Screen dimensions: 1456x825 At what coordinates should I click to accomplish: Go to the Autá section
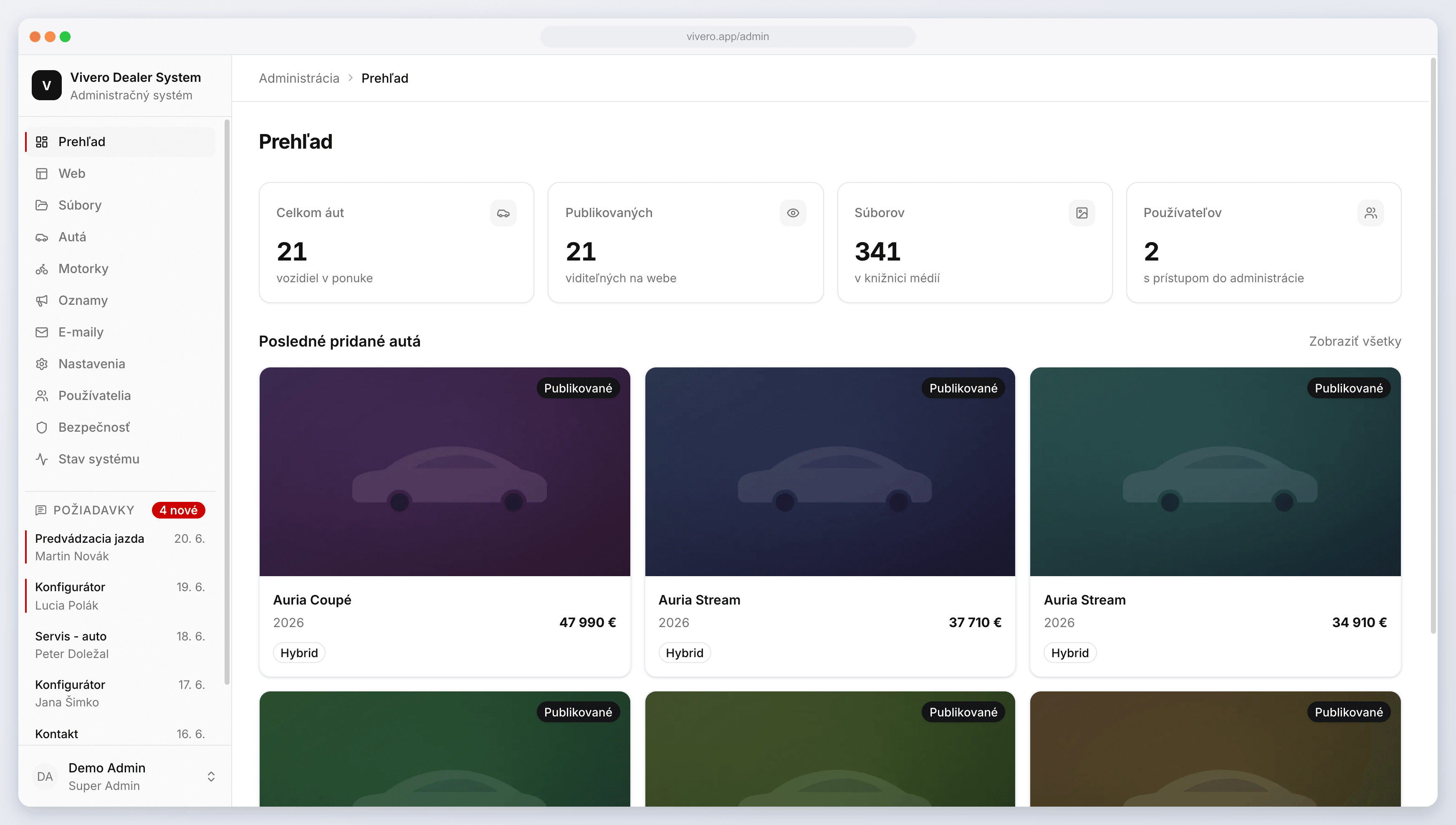[x=120, y=237]
